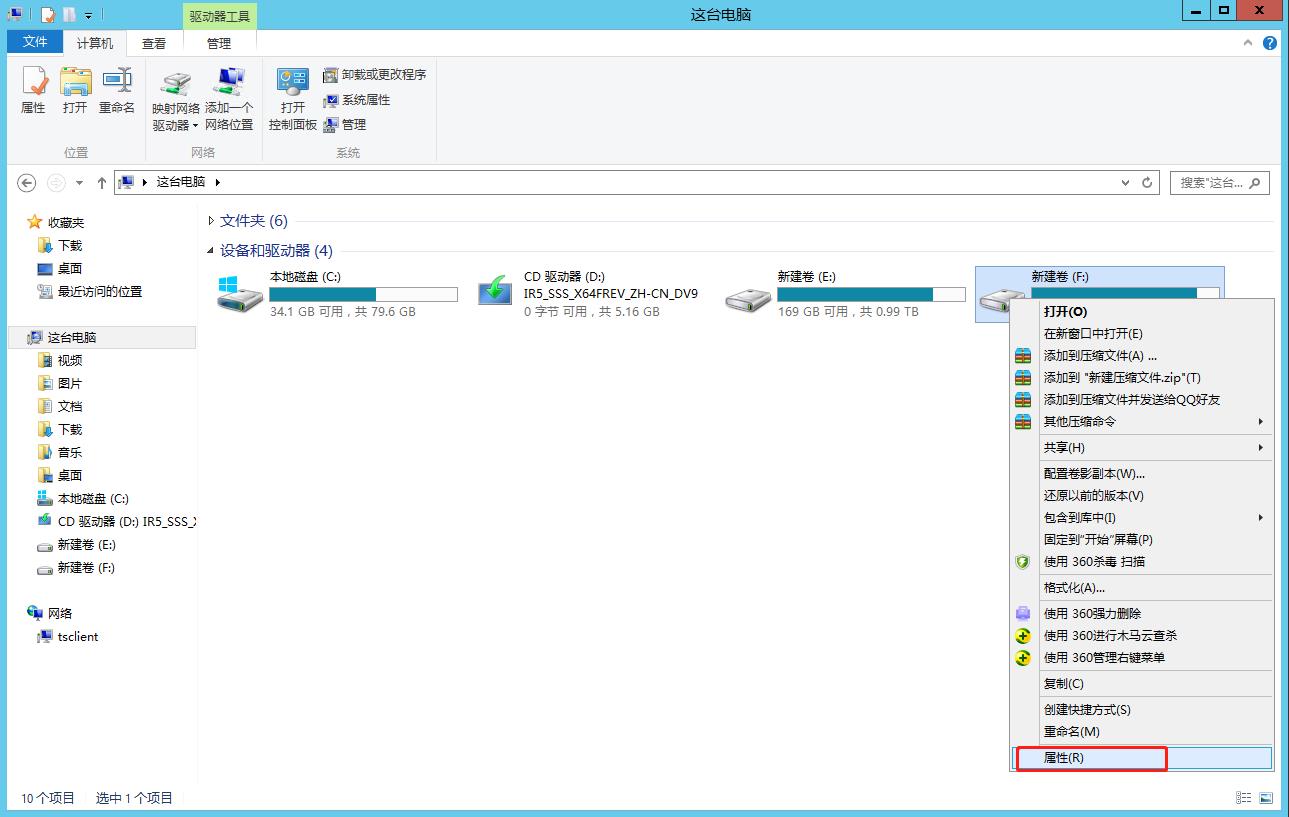Switch to the Computer (计算机) tab

95,43
